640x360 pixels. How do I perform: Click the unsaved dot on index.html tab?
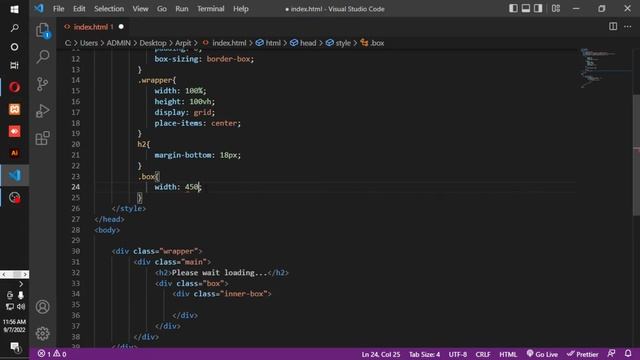pos(121,27)
